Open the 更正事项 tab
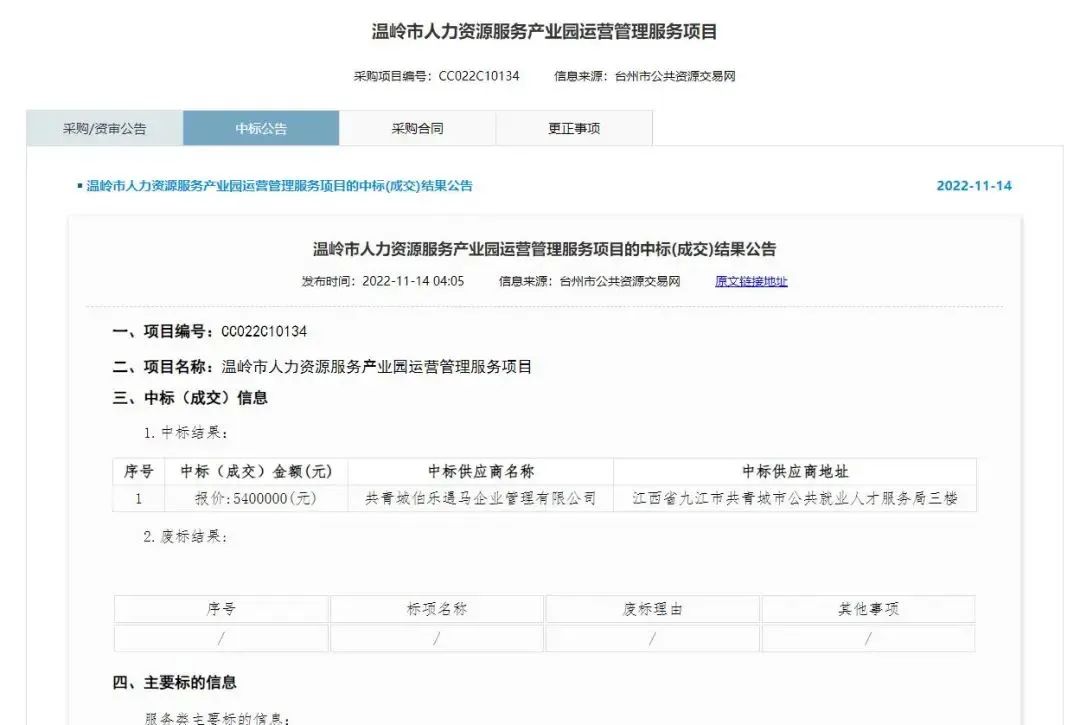The width and height of the screenshot is (1080, 725). click(x=574, y=128)
